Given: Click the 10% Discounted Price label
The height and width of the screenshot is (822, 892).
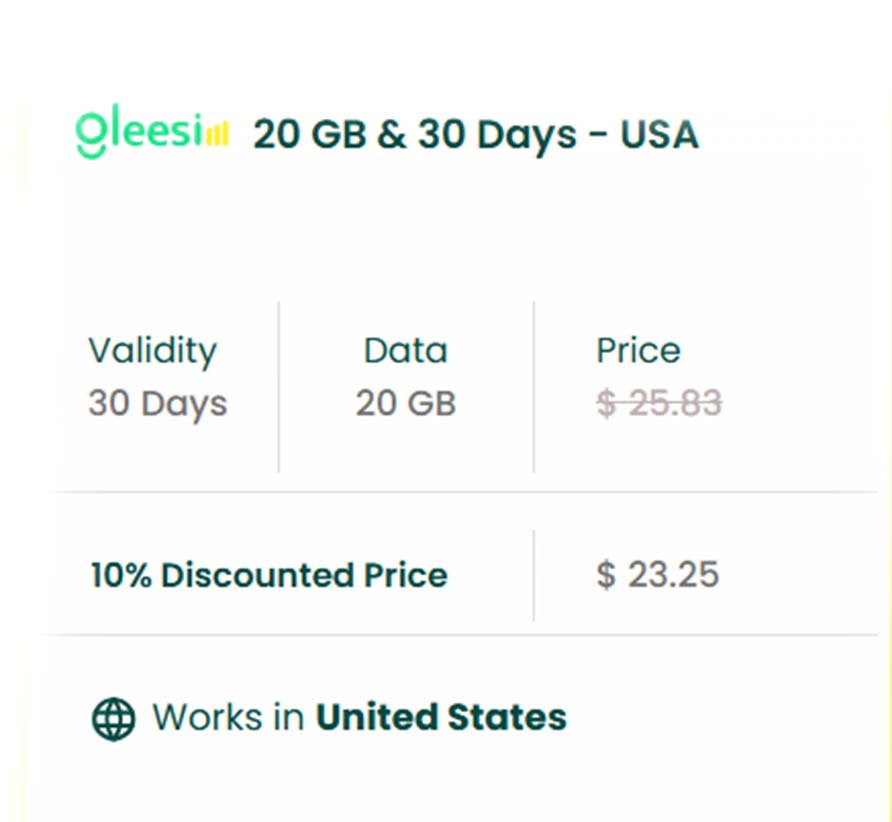Looking at the screenshot, I should click(x=269, y=575).
